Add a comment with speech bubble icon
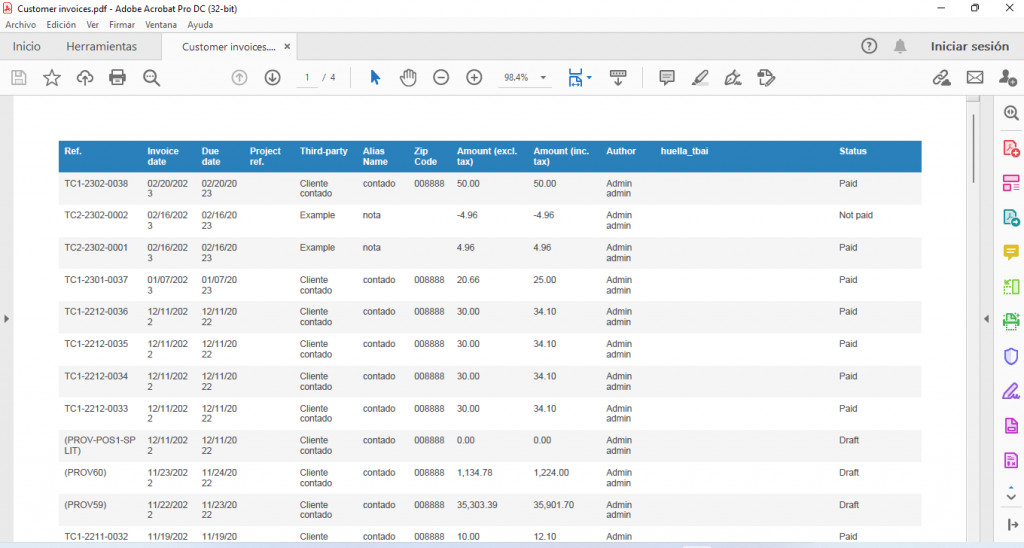 pos(667,78)
